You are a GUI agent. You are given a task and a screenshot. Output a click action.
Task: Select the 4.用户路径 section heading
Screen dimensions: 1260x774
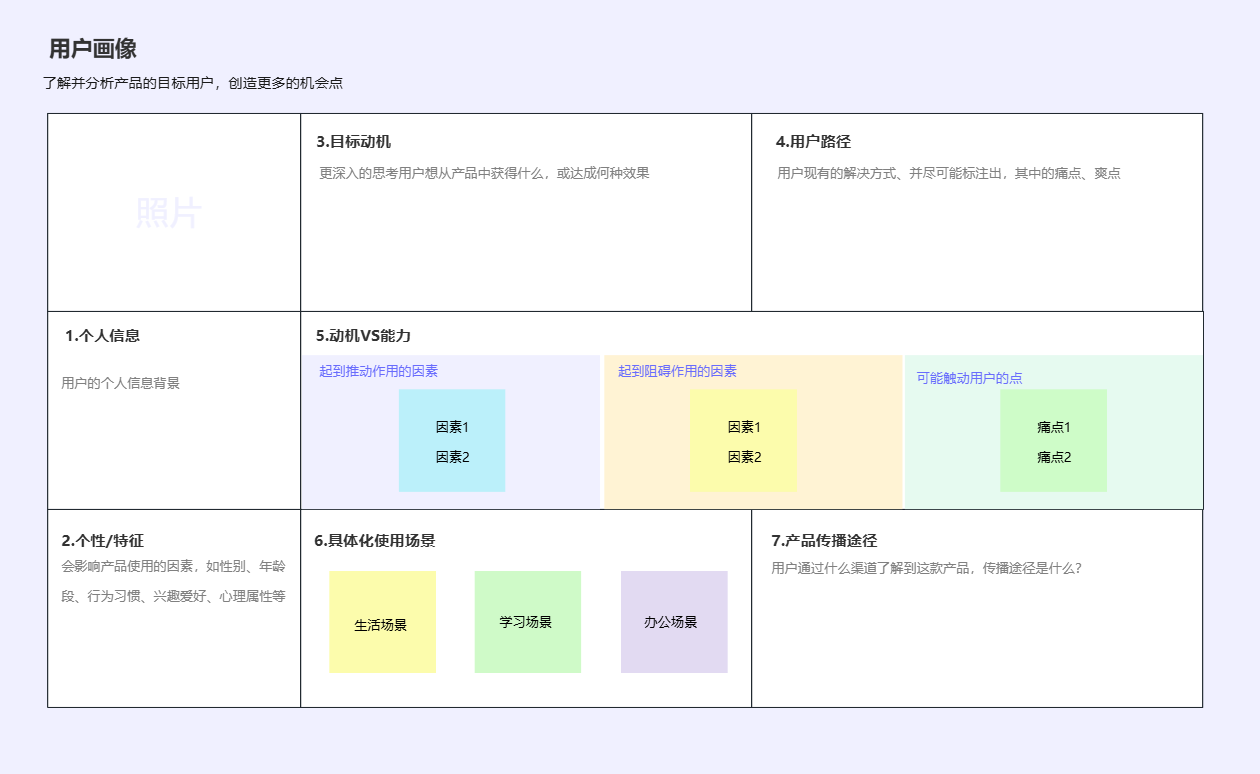pos(813,142)
